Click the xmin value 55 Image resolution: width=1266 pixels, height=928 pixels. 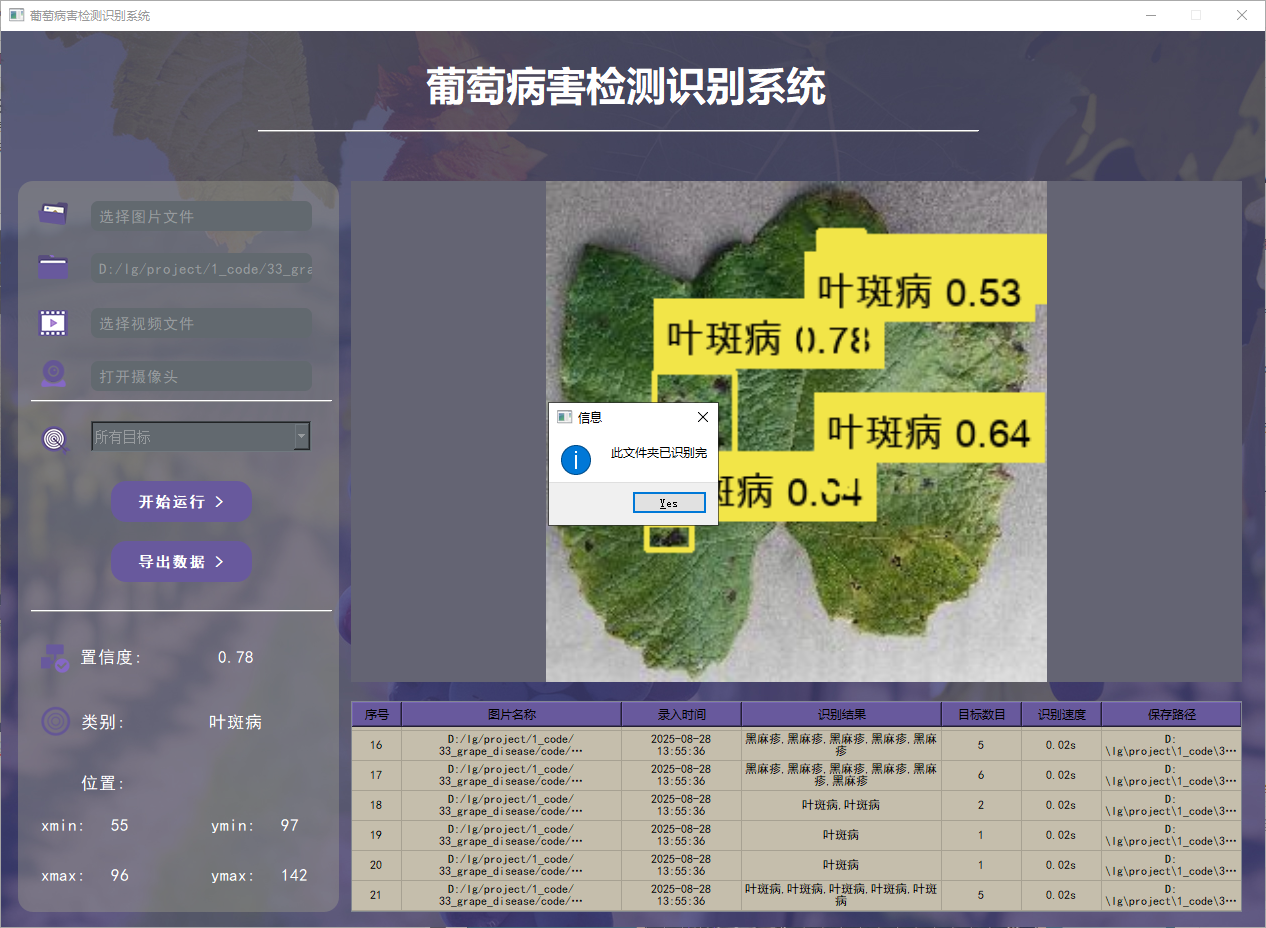click(119, 825)
